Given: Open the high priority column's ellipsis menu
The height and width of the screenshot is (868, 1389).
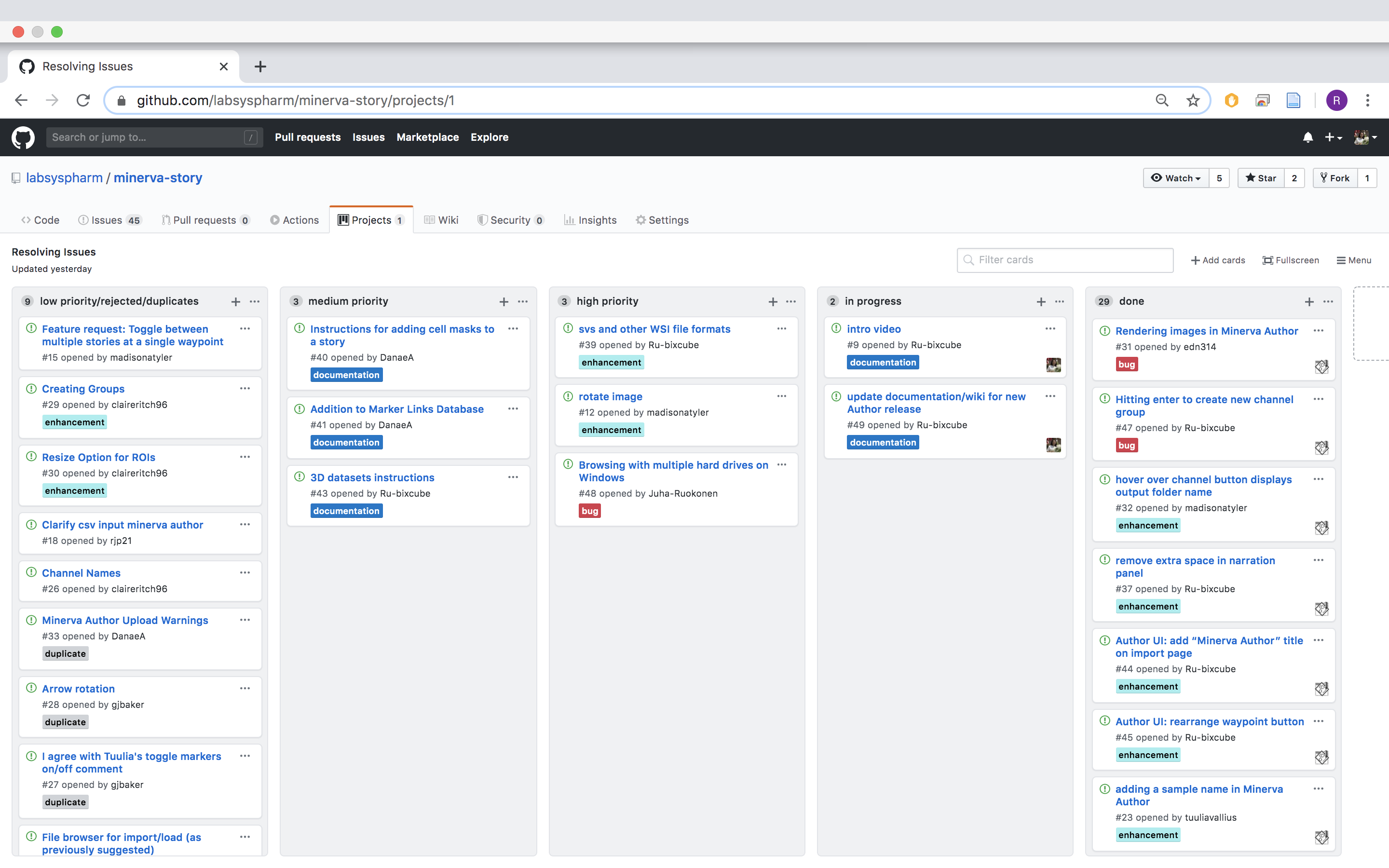Looking at the screenshot, I should [791, 301].
